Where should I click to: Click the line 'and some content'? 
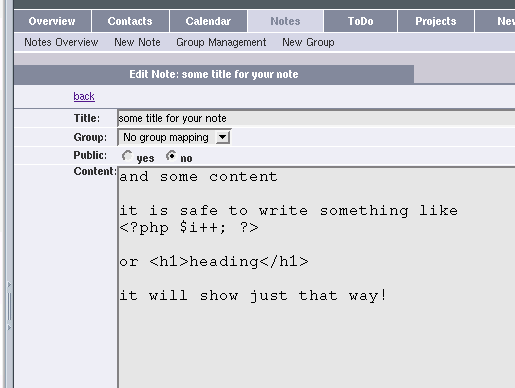tap(198, 177)
